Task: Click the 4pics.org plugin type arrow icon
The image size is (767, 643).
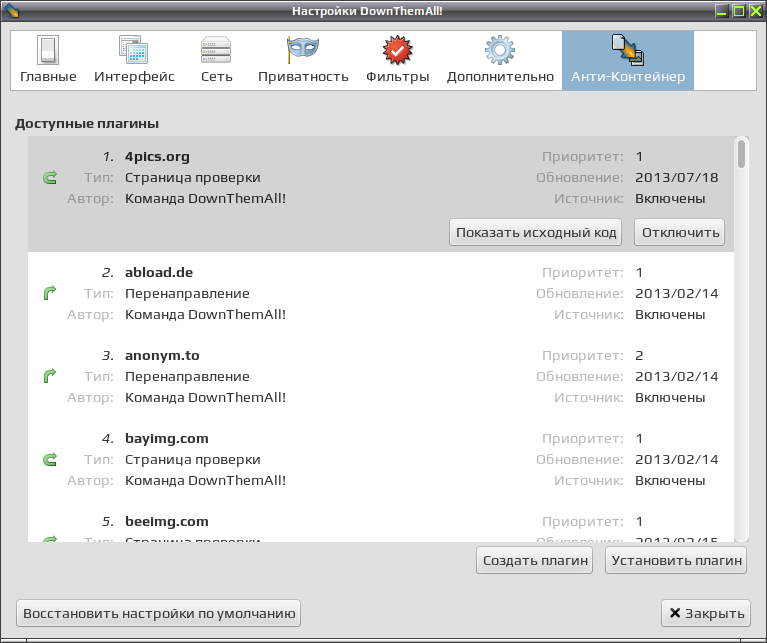Action: [x=50, y=177]
